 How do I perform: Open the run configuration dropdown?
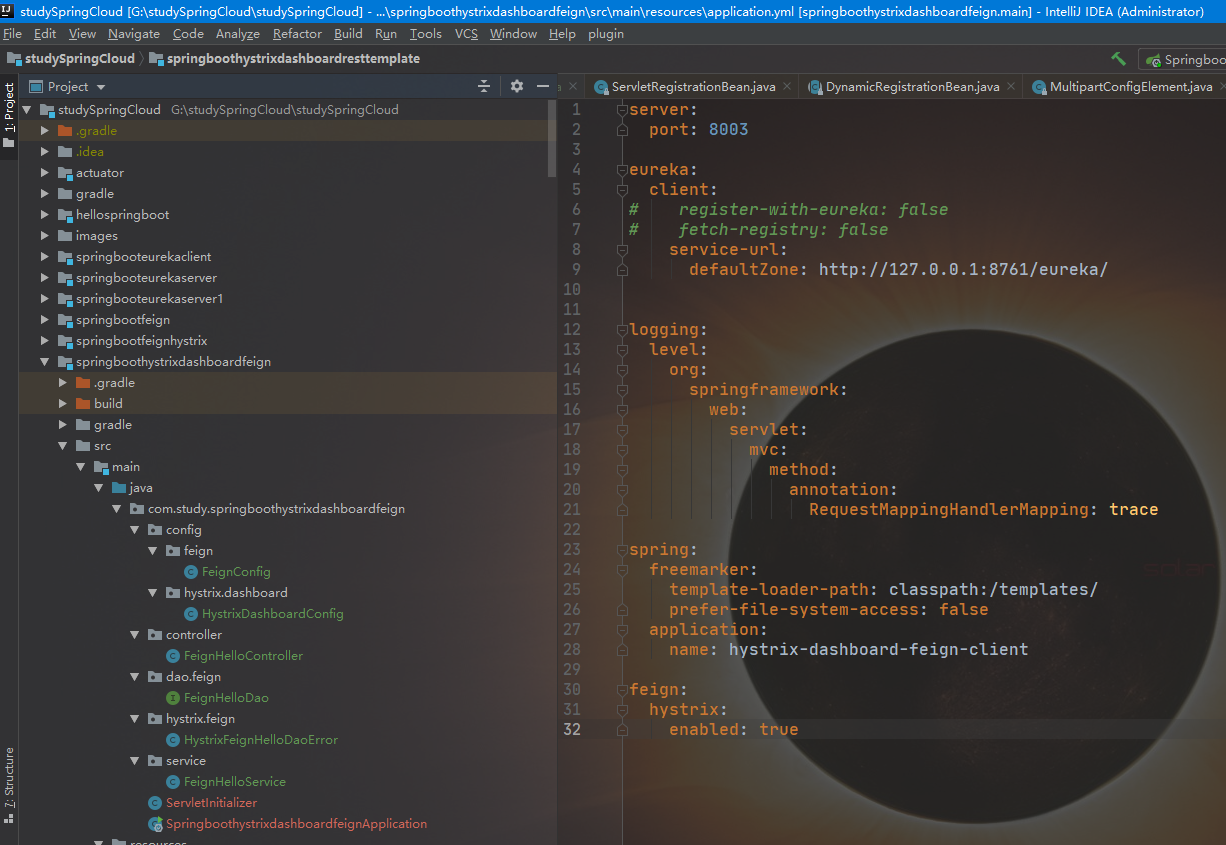point(1184,60)
